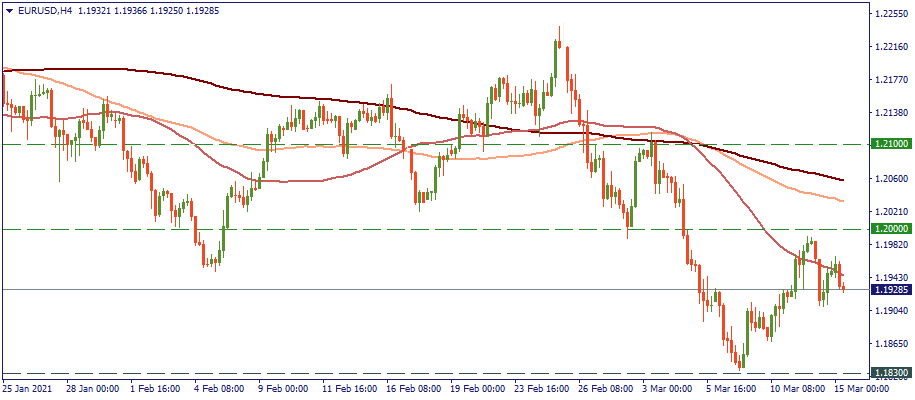Click the 25 Jan 2021 date label

[30, 388]
